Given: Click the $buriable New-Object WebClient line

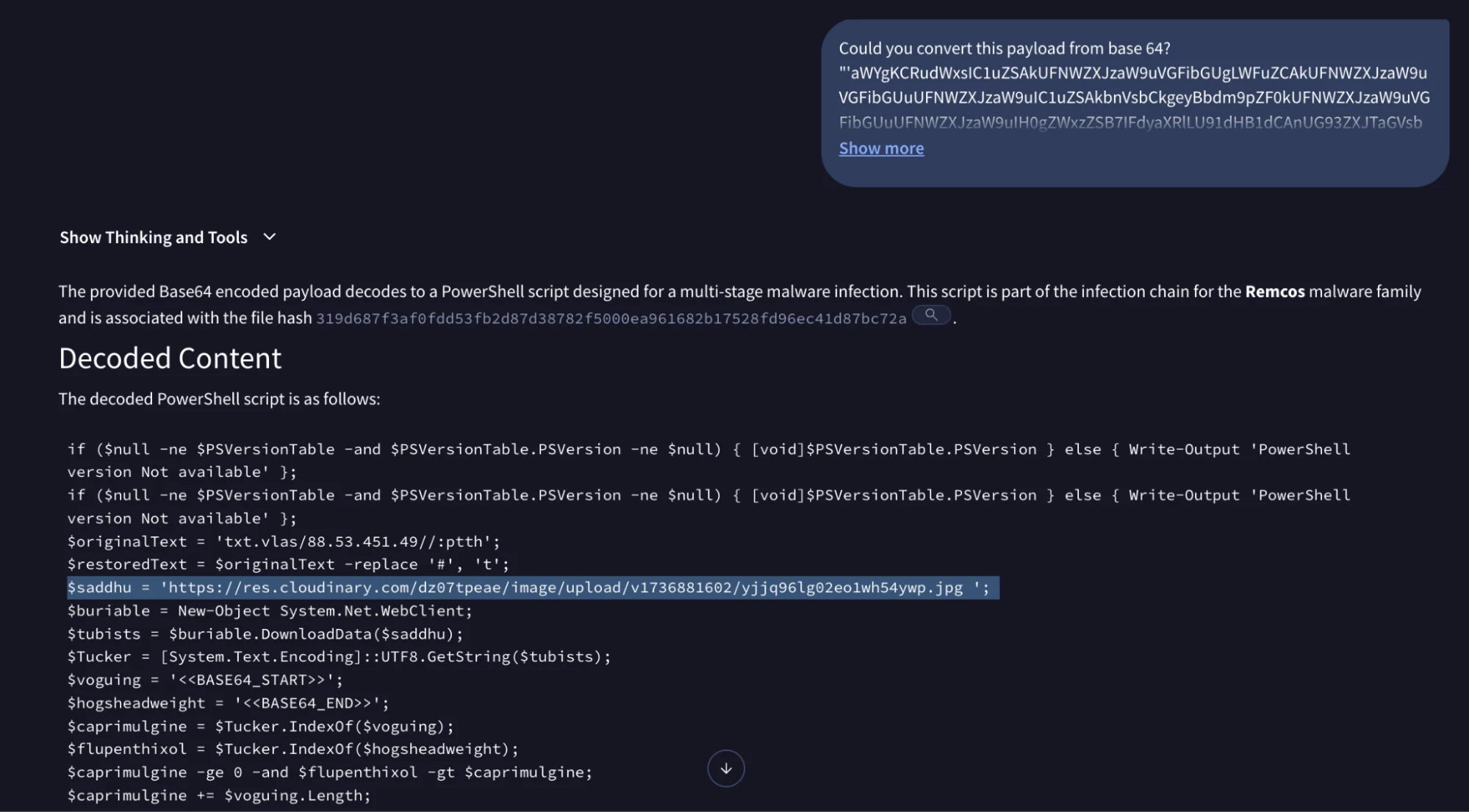Looking at the screenshot, I should coord(269,611).
